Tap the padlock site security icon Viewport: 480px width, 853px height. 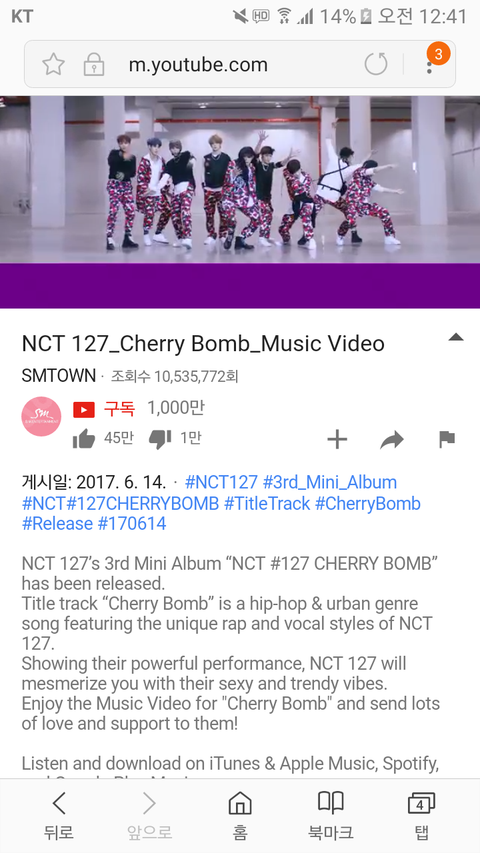(94, 65)
